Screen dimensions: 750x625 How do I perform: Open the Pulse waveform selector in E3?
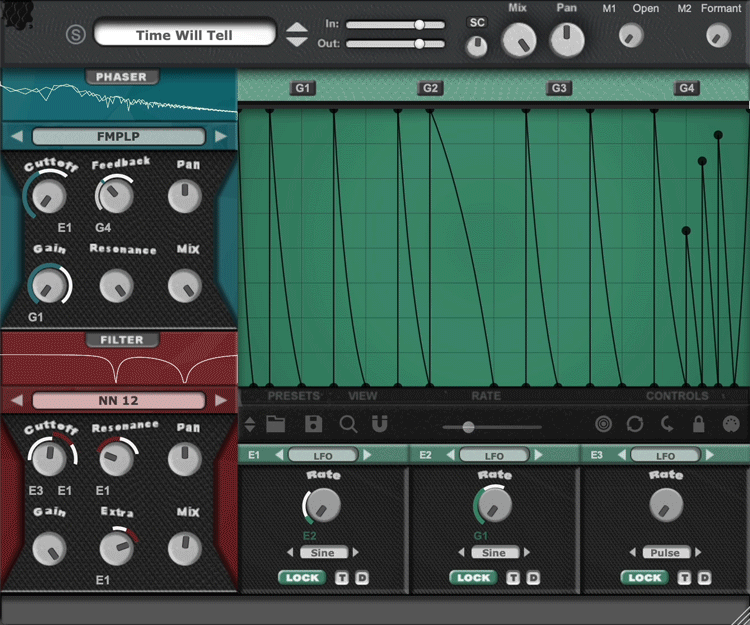coord(665,552)
